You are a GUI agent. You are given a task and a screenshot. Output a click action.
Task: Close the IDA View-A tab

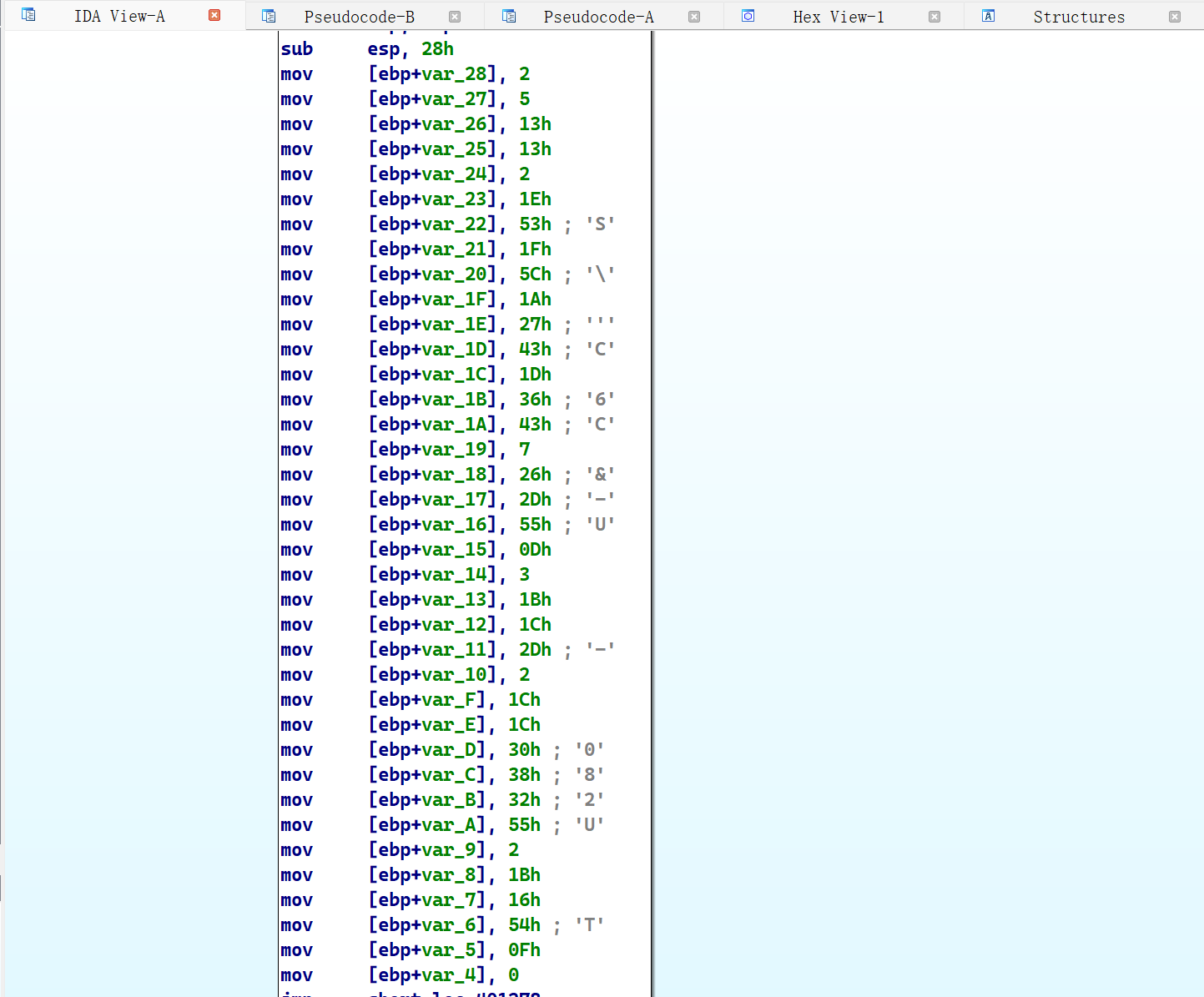(214, 14)
